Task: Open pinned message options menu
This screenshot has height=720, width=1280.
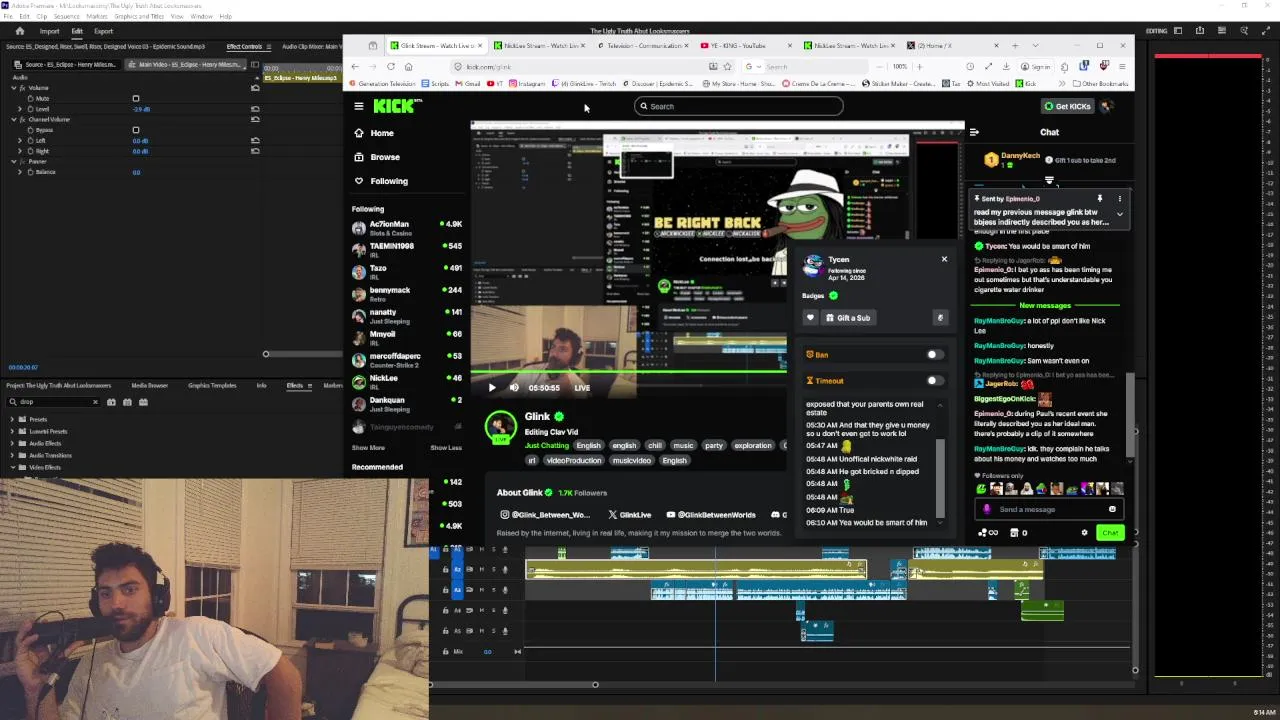Action: pos(1120,199)
